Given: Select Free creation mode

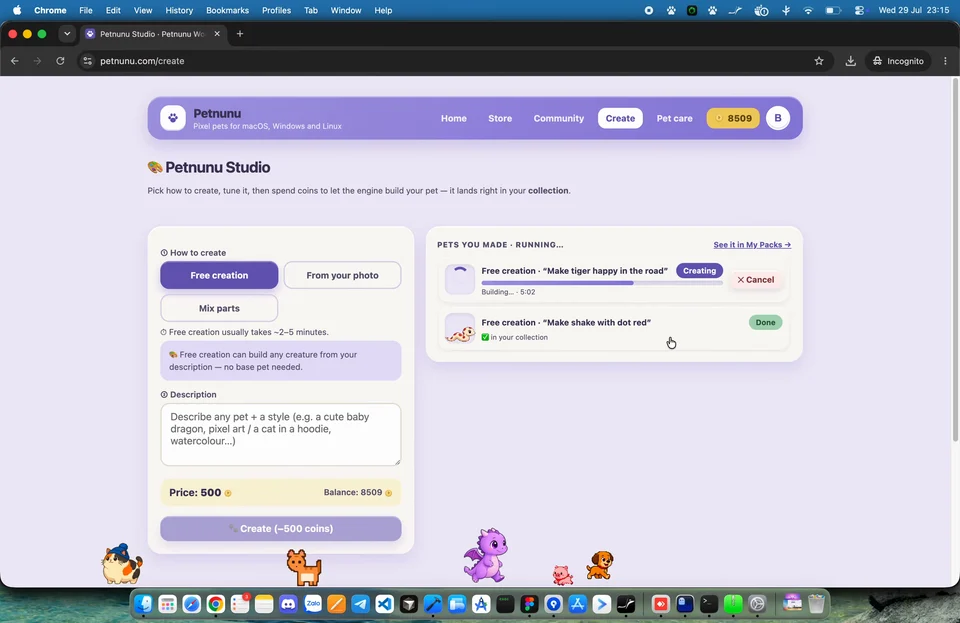Looking at the screenshot, I should point(219,275).
